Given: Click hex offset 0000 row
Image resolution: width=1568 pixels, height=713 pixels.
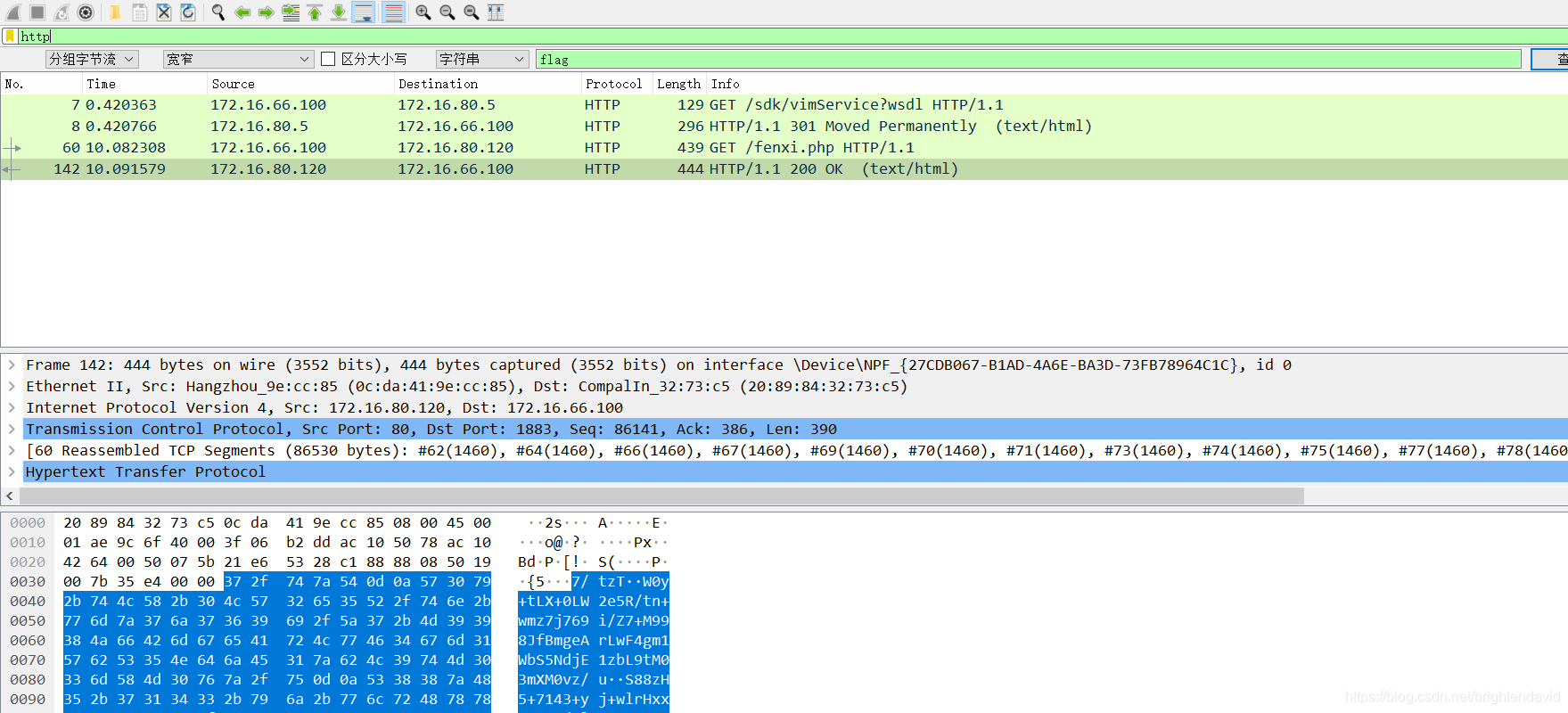Looking at the screenshot, I should click(28, 522).
